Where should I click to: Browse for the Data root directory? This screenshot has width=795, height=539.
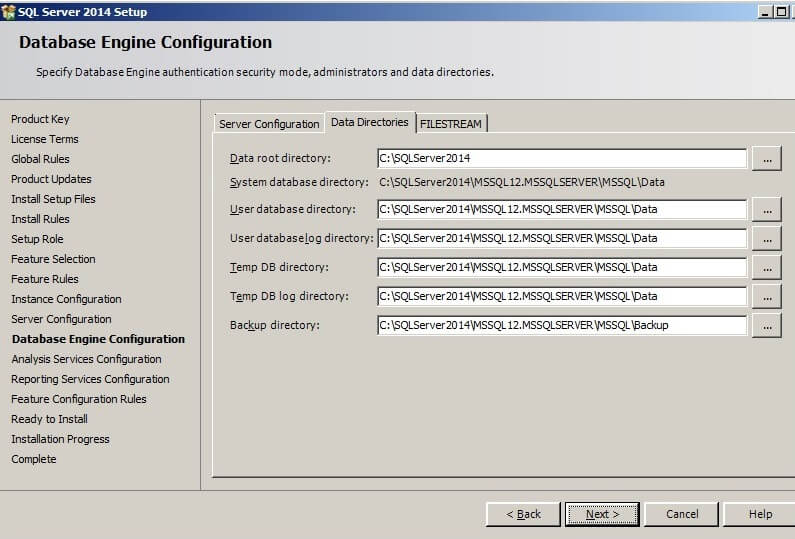766,158
